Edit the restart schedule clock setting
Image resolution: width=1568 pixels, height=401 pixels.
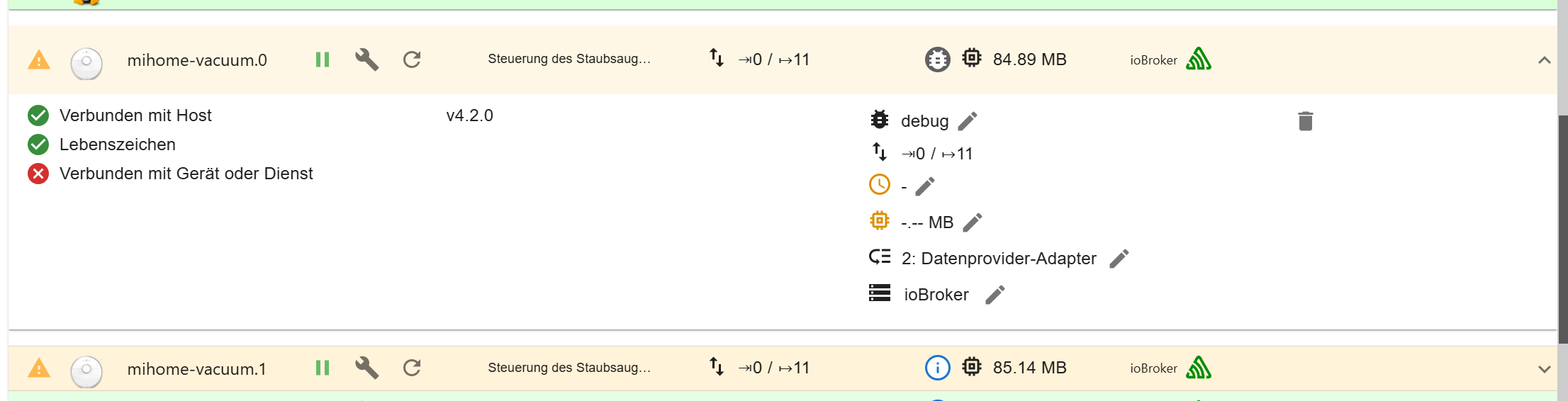tap(925, 186)
